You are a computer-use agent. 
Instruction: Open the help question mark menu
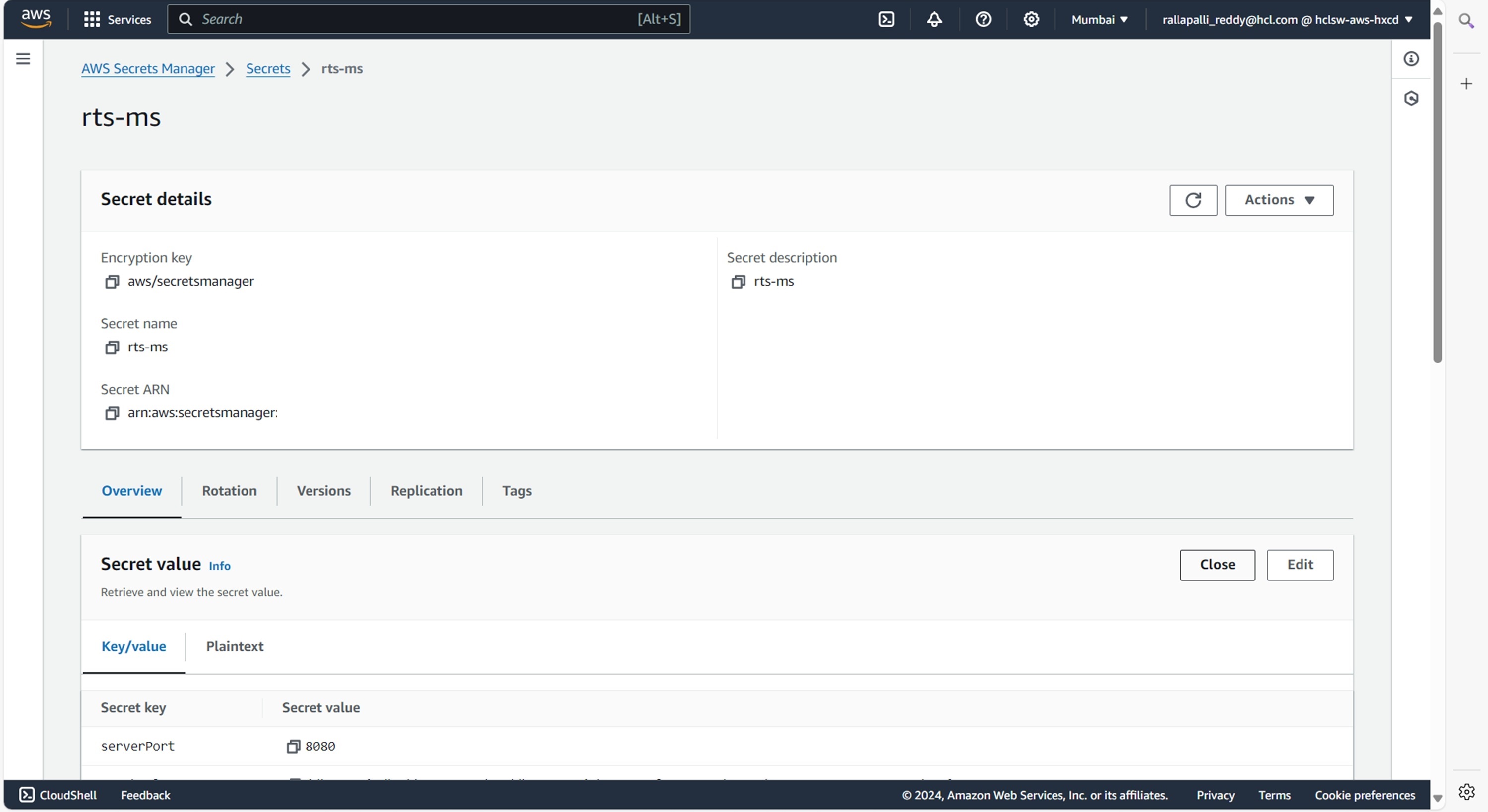(x=983, y=20)
